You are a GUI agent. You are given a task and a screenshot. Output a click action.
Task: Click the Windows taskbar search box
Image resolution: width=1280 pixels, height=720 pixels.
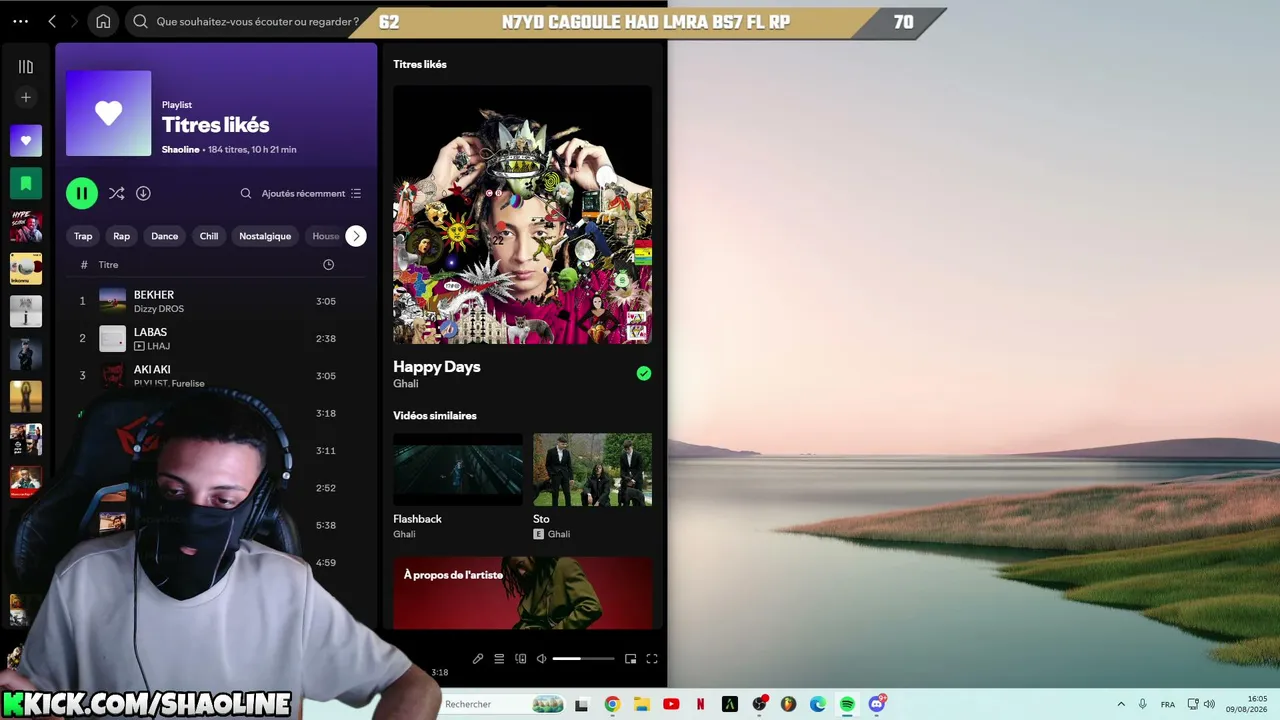point(504,704)
